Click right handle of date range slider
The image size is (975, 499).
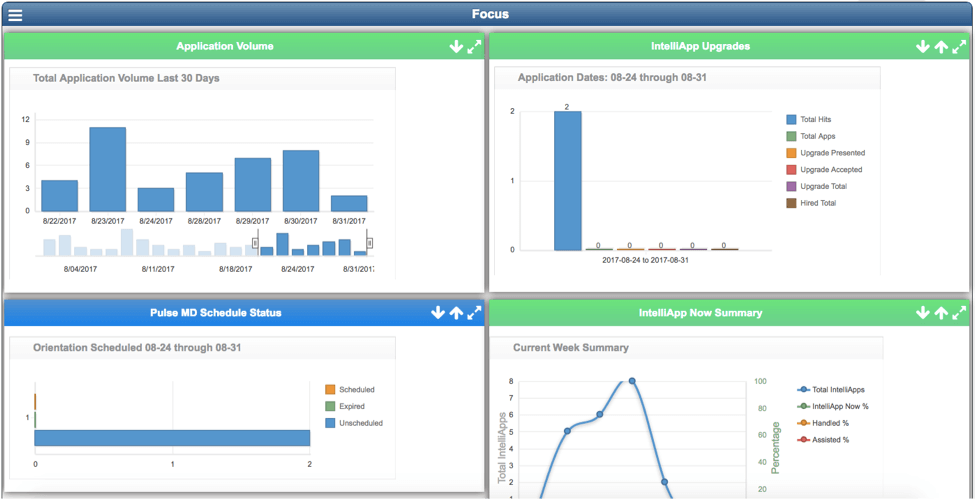coord(370,243)
